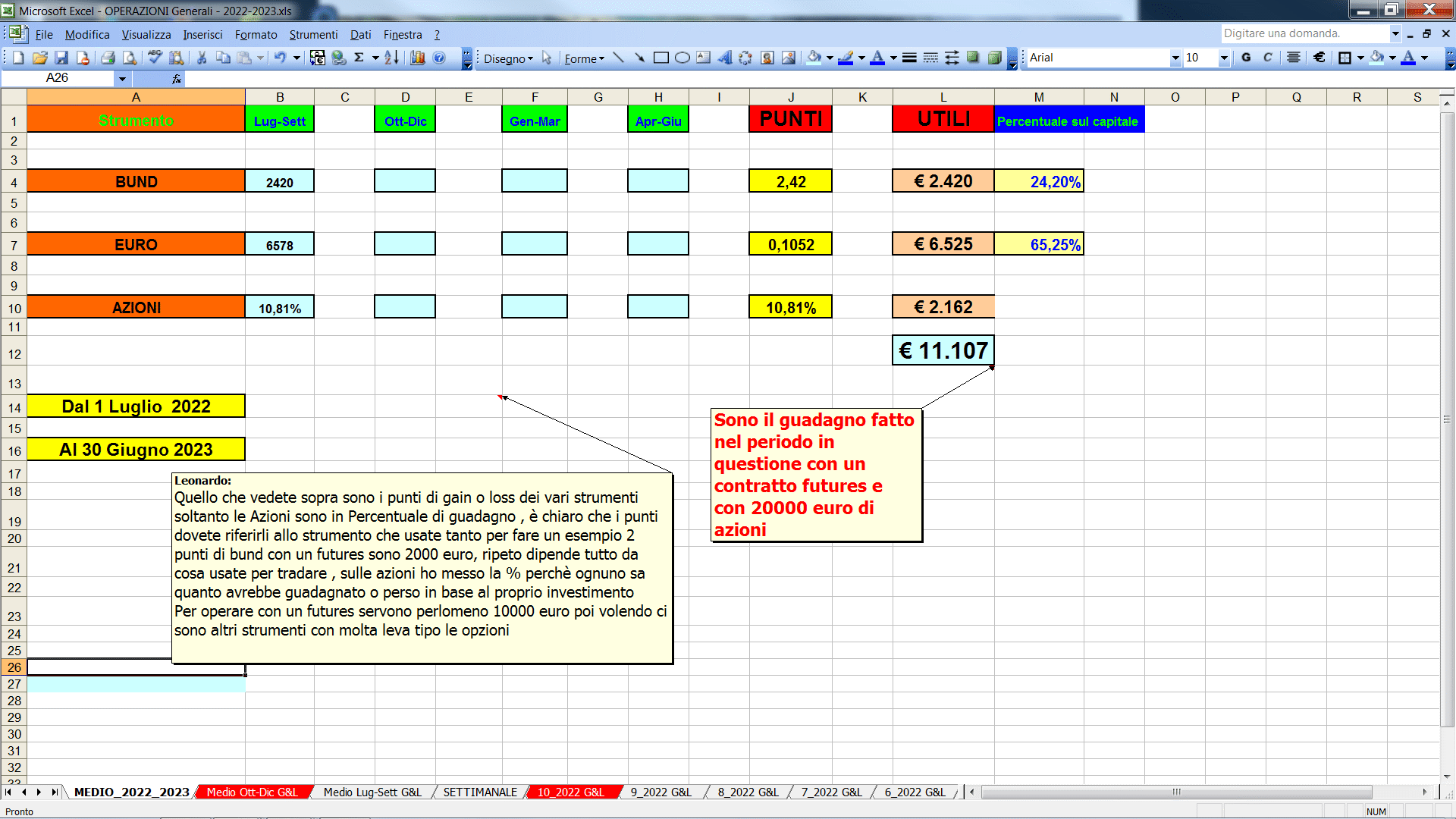The height and width of the screenshot is (819, 1456).
Task: Toggle Italic (C) formatting
Action: 1267,58
